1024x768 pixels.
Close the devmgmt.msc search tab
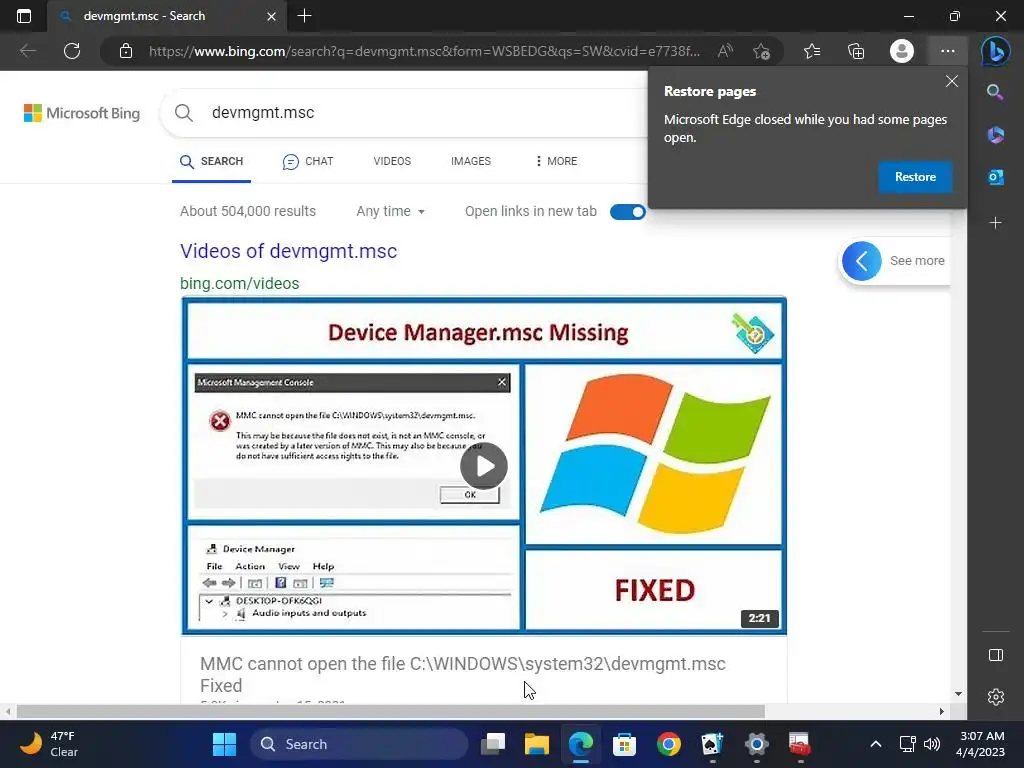[x=271, y=16]
